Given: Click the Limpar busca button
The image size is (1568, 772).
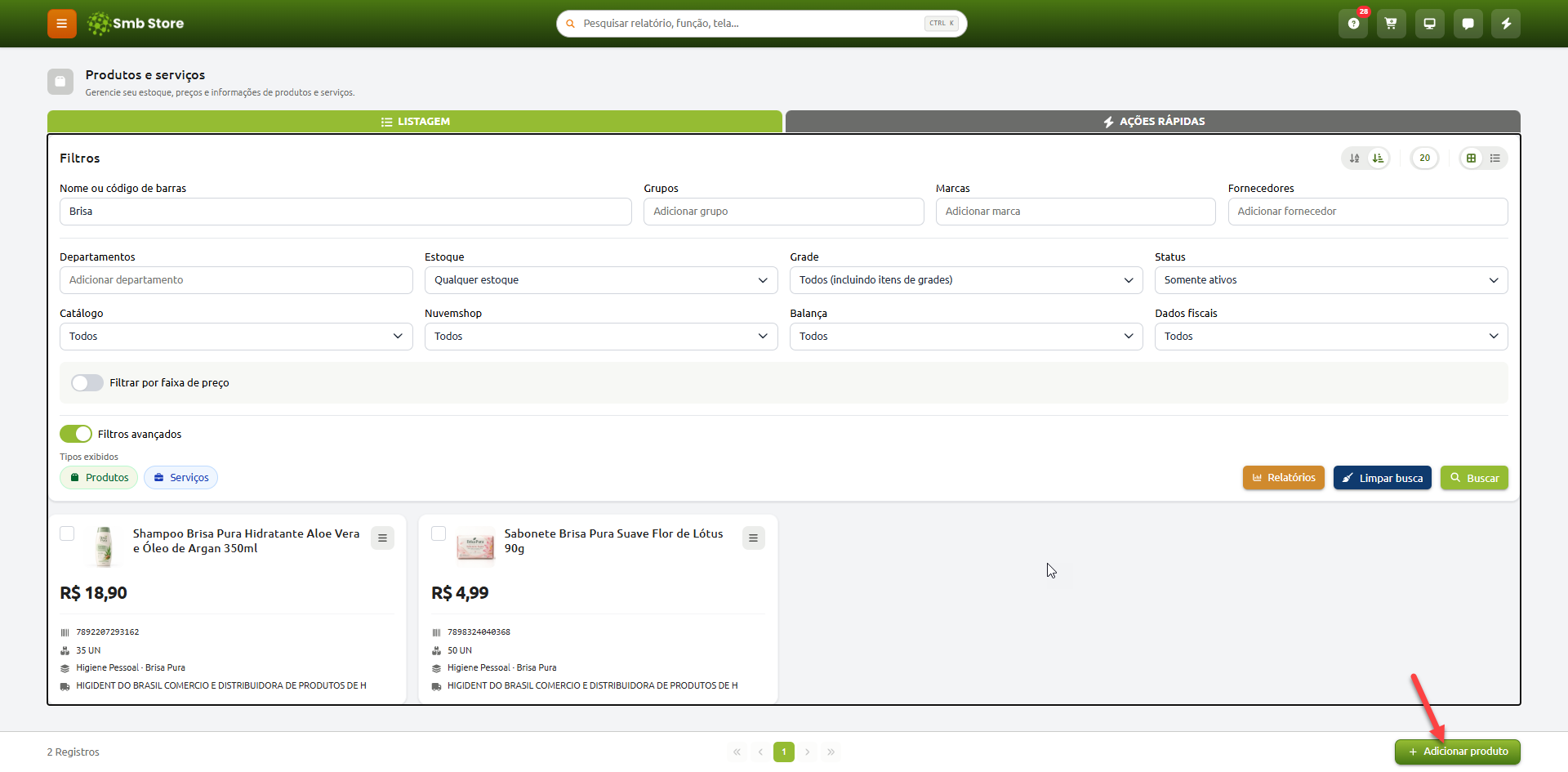Looking at the screenshot, I should pyautogui.click(x=1383, y=478).
